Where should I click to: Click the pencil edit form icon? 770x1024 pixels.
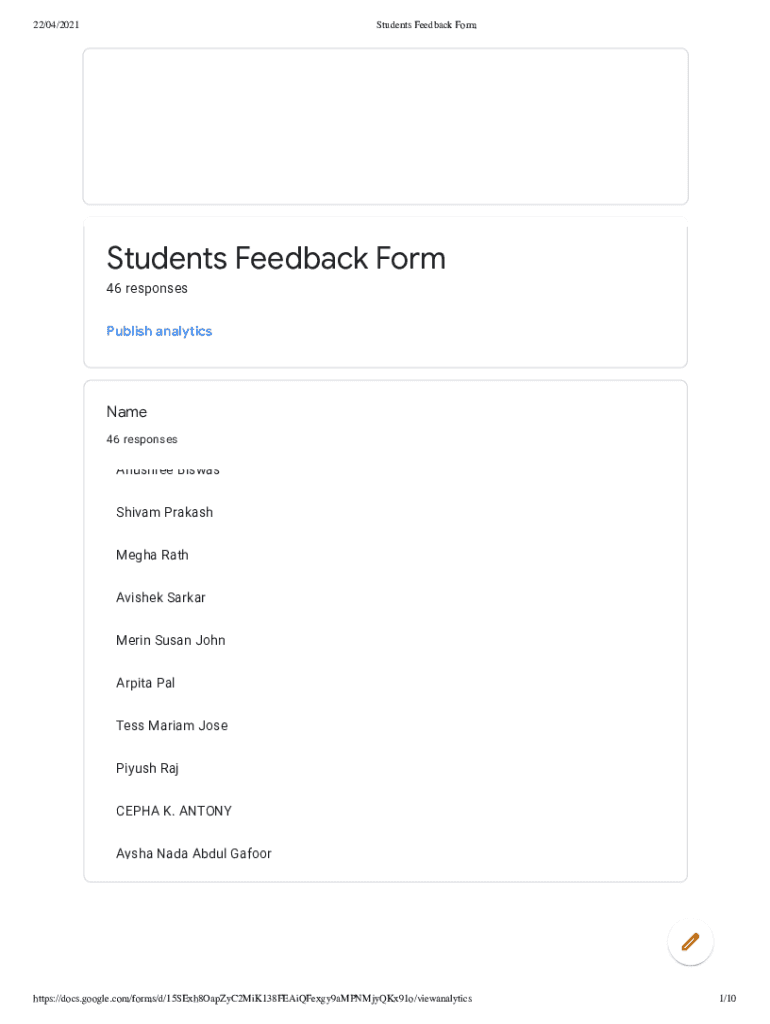690,941
